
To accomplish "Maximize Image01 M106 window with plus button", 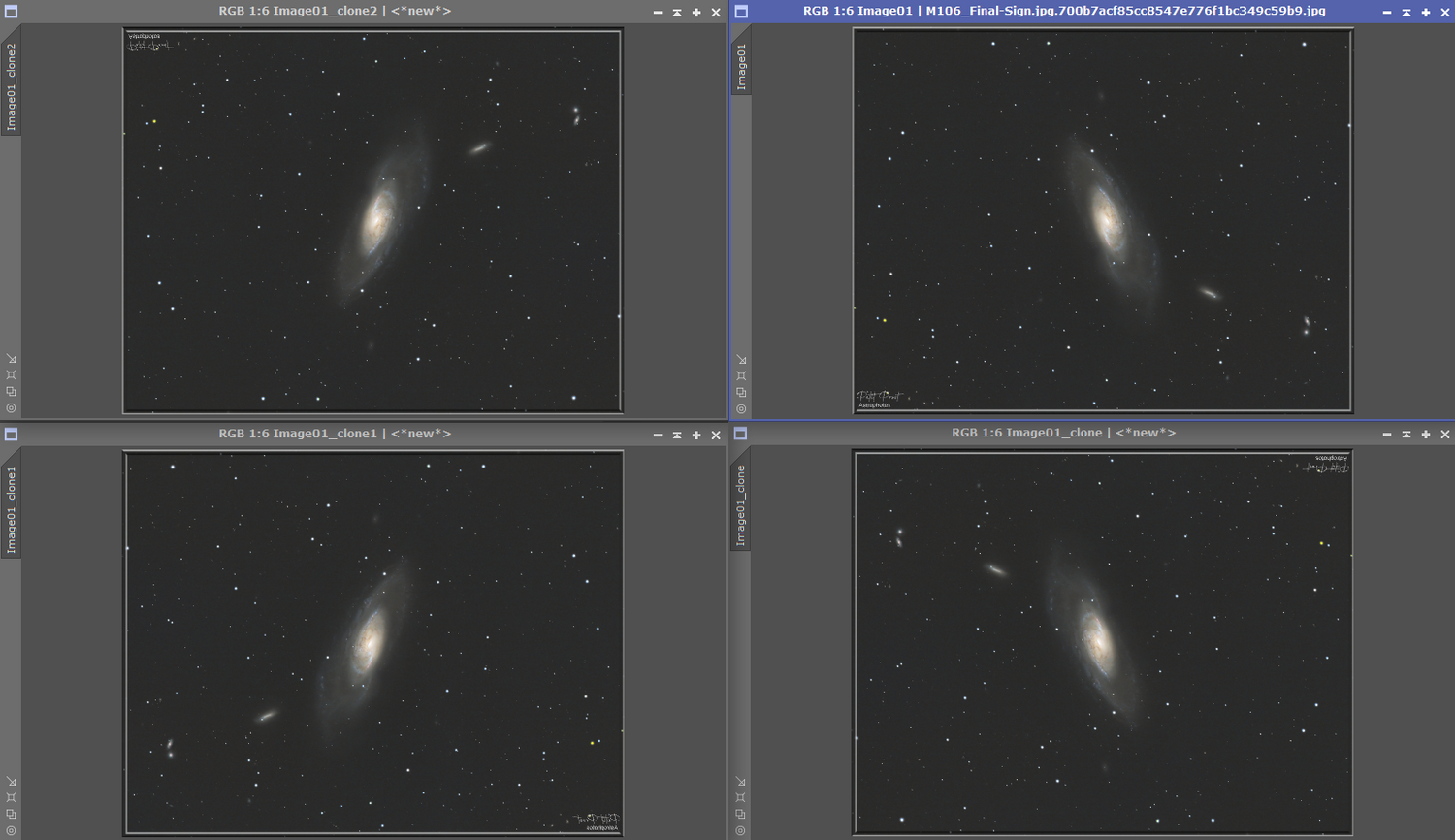I will 1426,13.
